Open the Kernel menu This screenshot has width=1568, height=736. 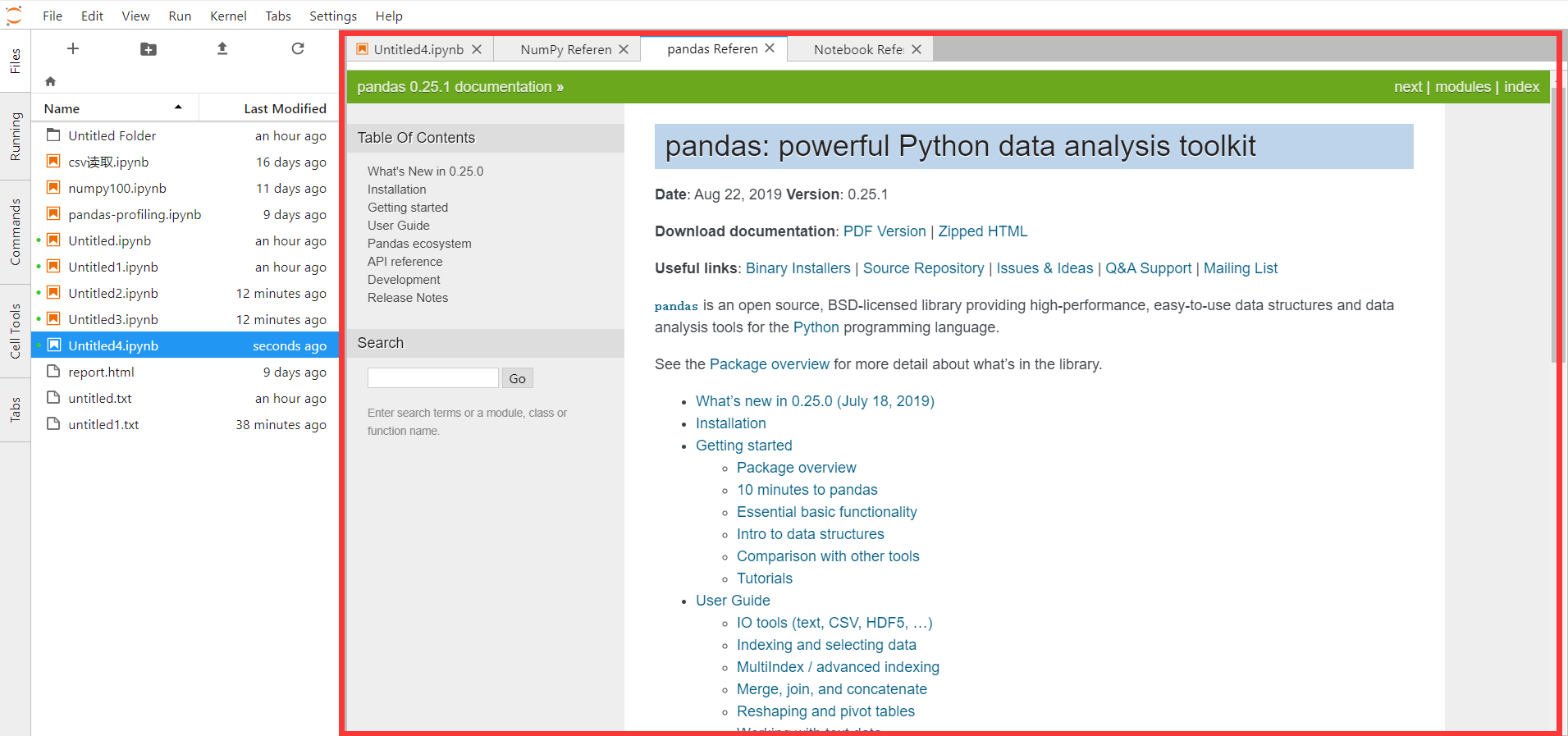(228, 16)
